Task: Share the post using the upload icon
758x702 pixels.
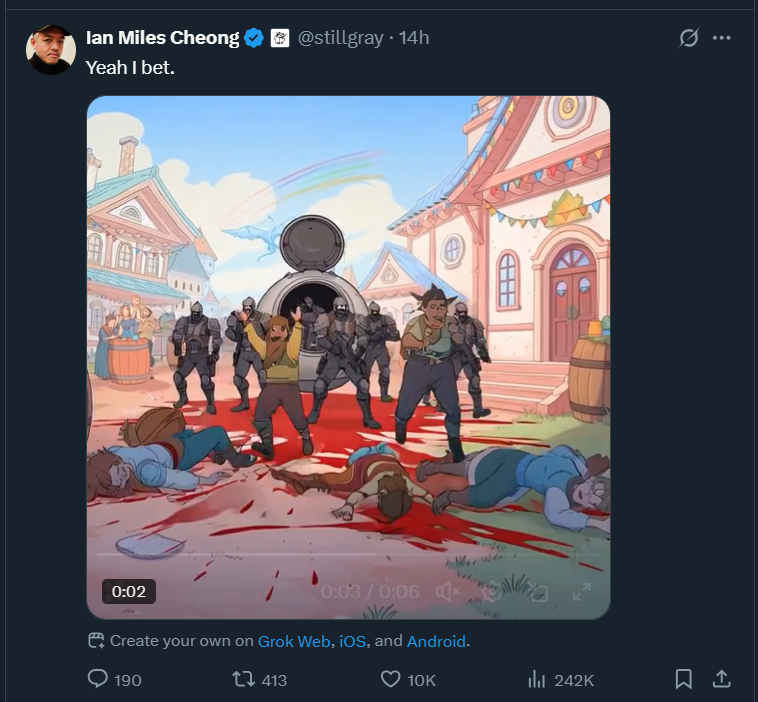Action: click(721, 679)
